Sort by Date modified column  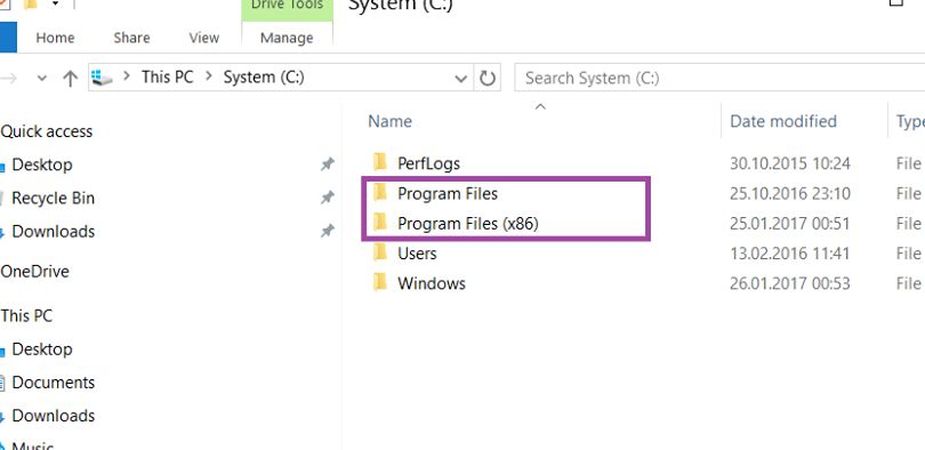(783, 121)
